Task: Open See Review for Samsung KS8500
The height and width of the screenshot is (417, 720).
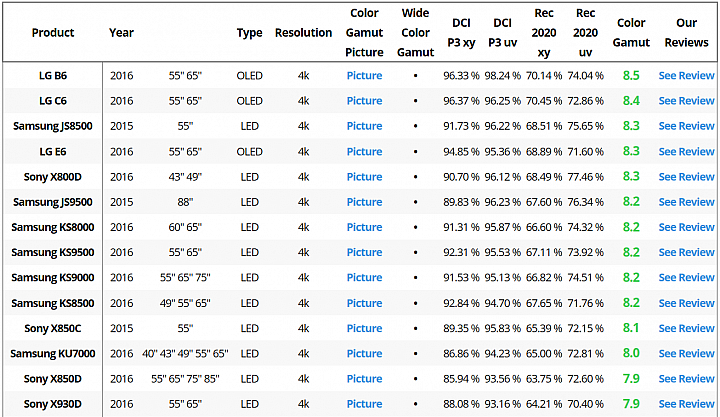Action: pyautogui.click(x=686, y=303)
